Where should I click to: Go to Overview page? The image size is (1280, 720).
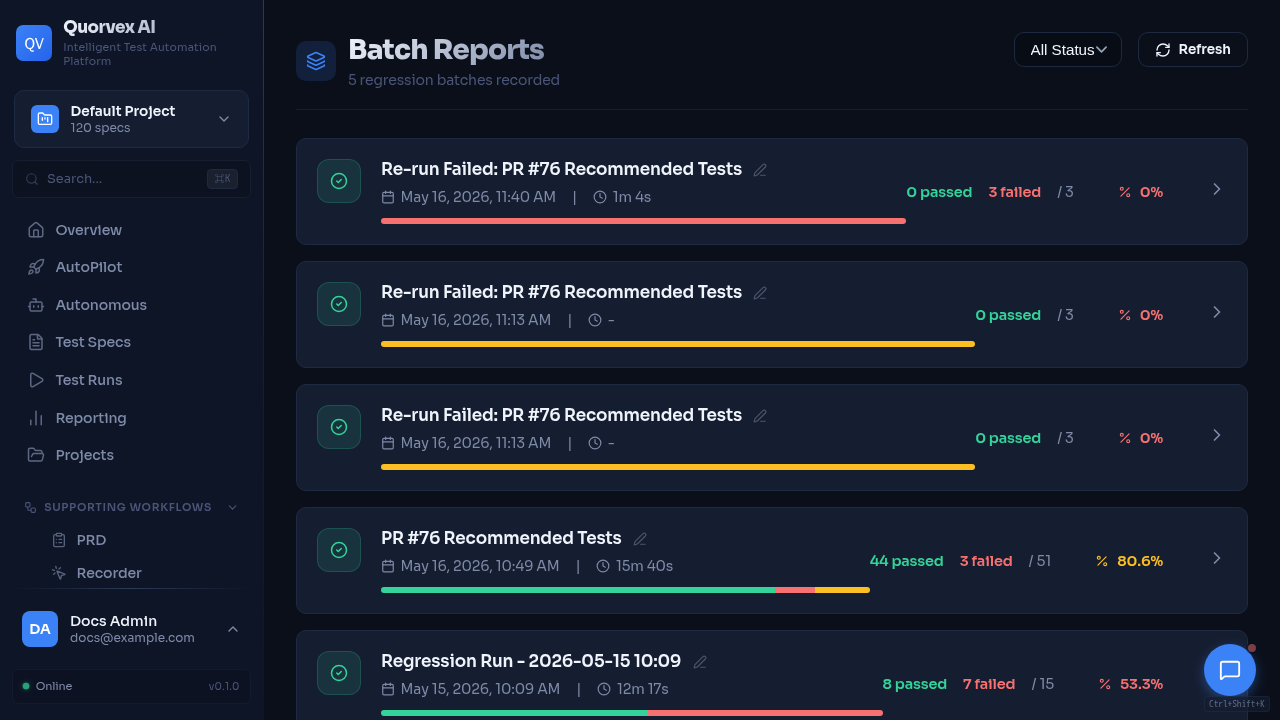[131, 230]
